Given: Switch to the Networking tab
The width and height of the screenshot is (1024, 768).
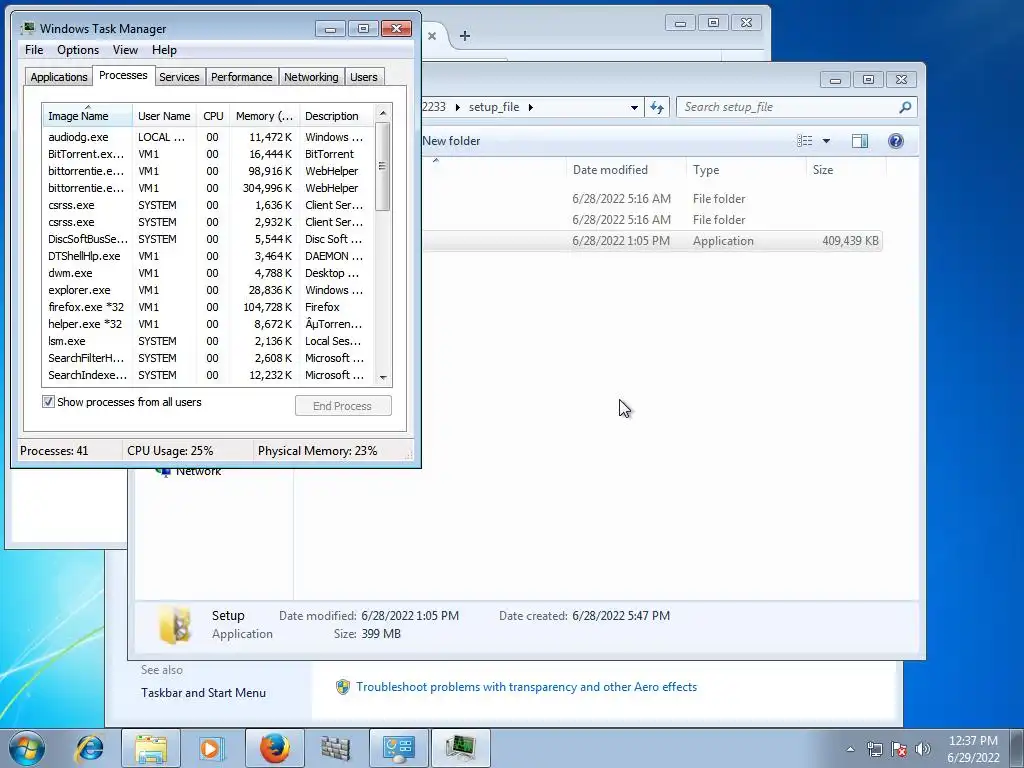Looking at the screenshot, I should pos(311,77).
